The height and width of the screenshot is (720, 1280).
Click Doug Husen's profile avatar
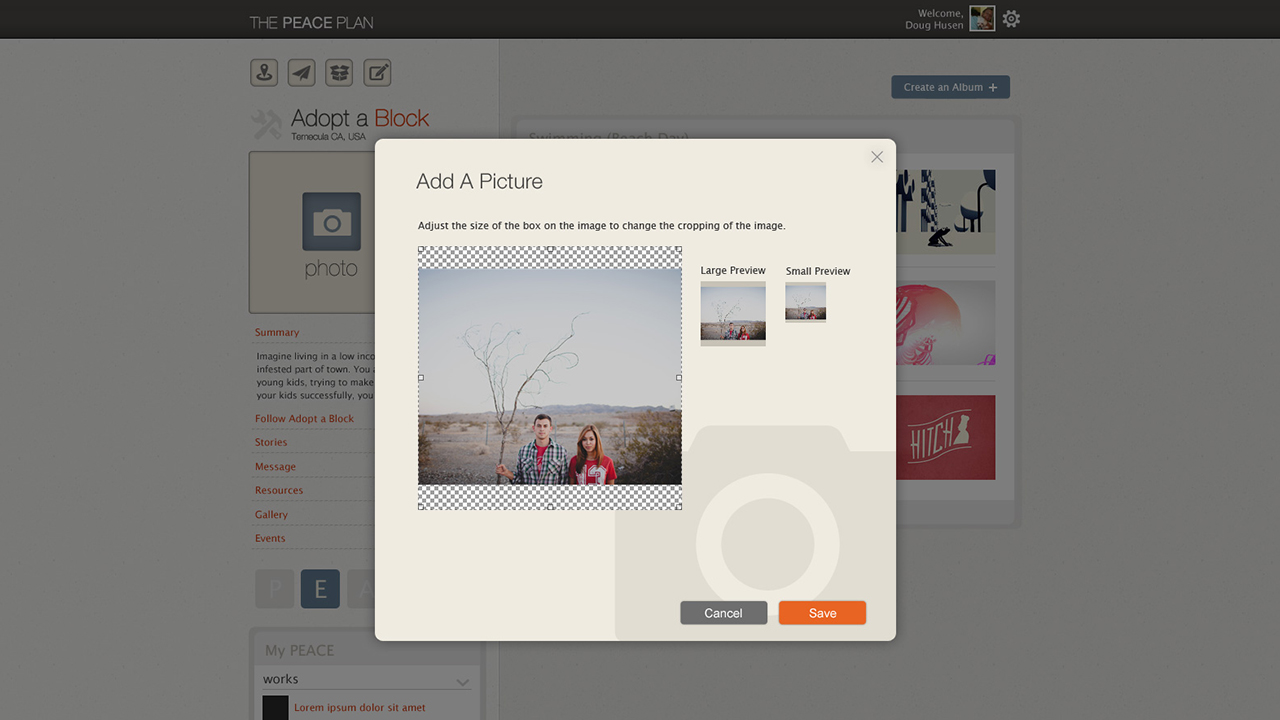coord(982,19)
